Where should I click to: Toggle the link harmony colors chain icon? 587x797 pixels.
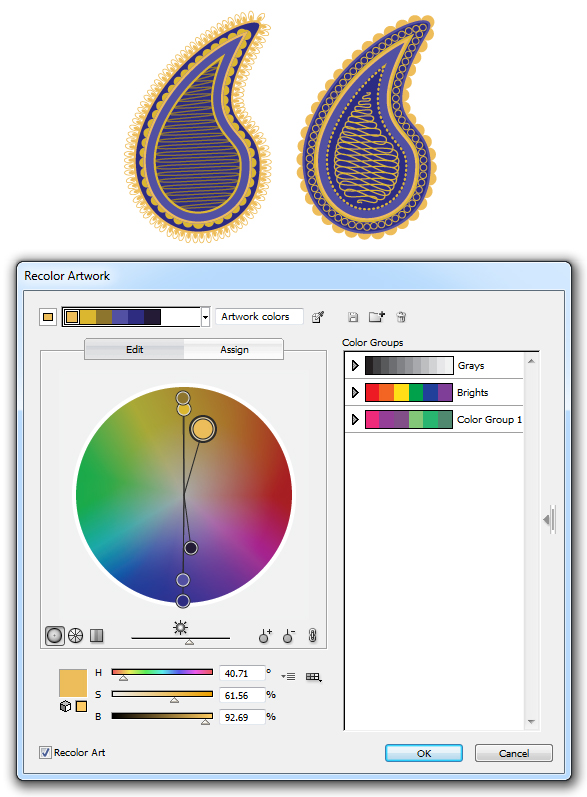(x=313, y=635)
